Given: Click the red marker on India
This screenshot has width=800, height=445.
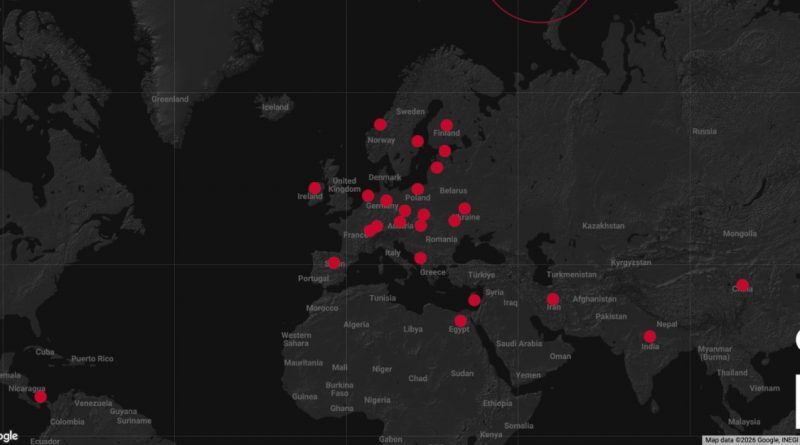Looking at the screenshot, I should tap(650, 337).
